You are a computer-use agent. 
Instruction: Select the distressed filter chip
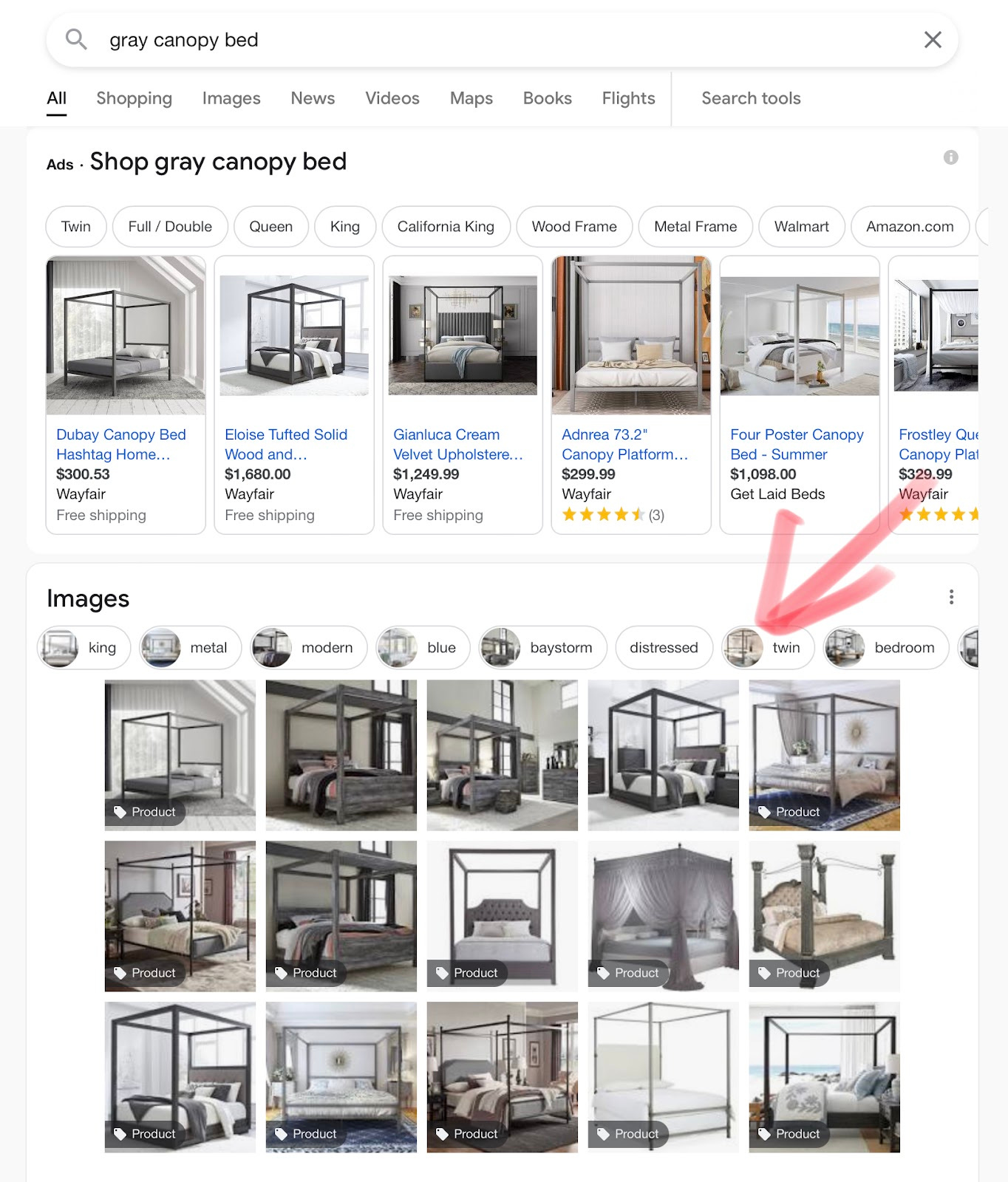(x=664, y=648)
